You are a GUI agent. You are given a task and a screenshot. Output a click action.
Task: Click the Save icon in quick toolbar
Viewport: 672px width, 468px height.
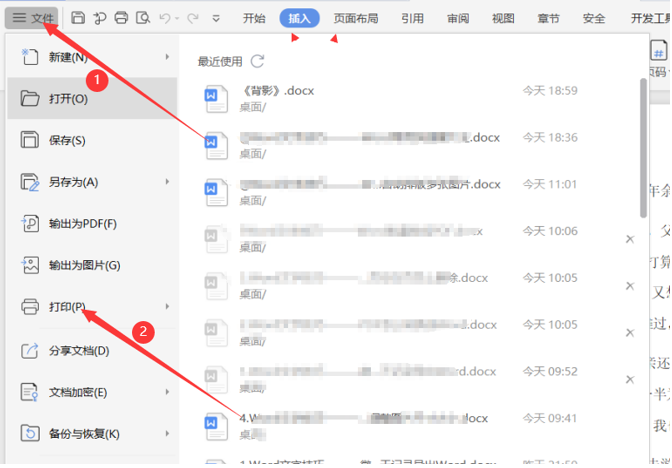(x=78, y=18)
